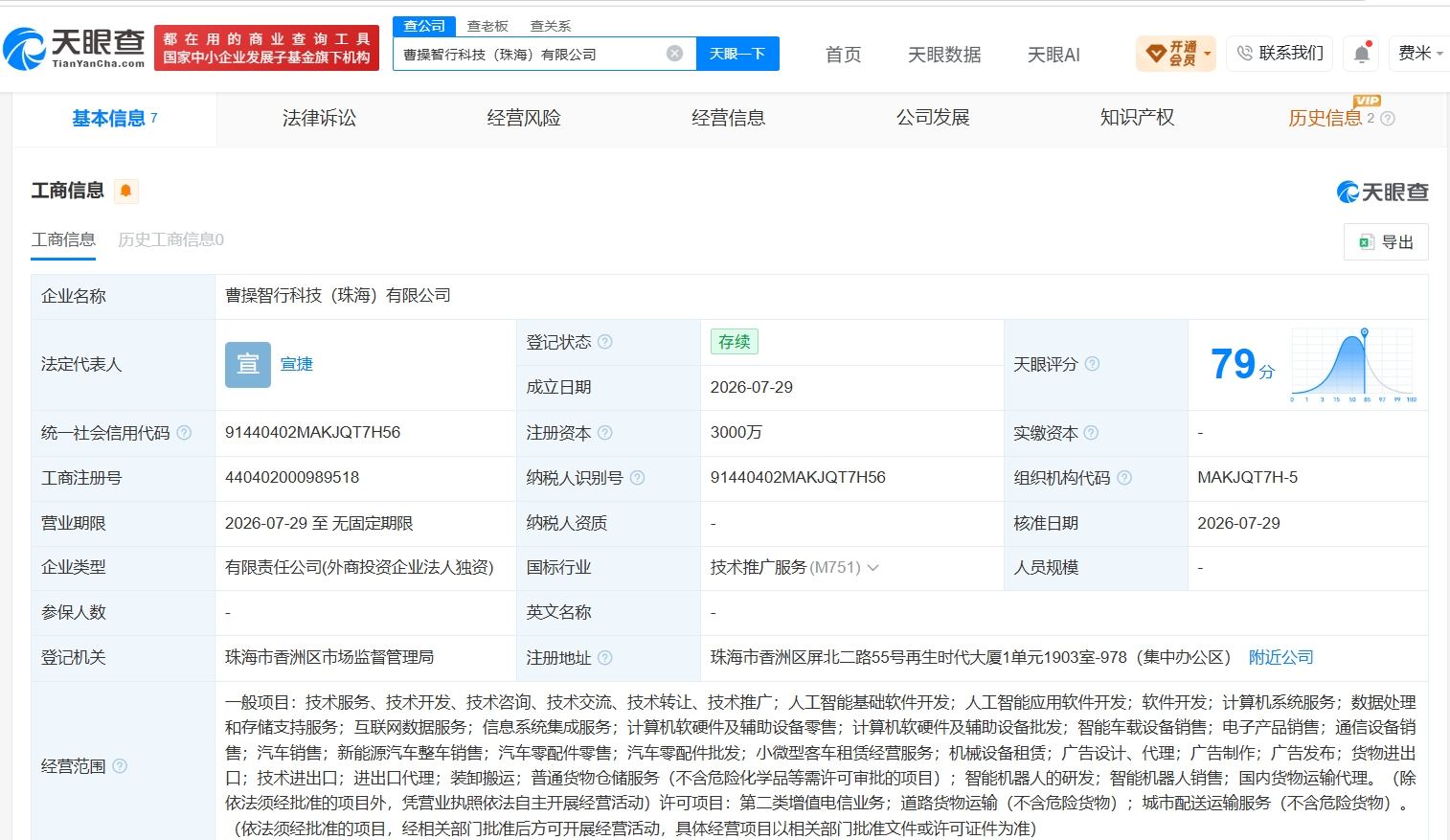1450x840 pixels.
Task: Open the 知识产权 tab
Action: (1137, 118)
